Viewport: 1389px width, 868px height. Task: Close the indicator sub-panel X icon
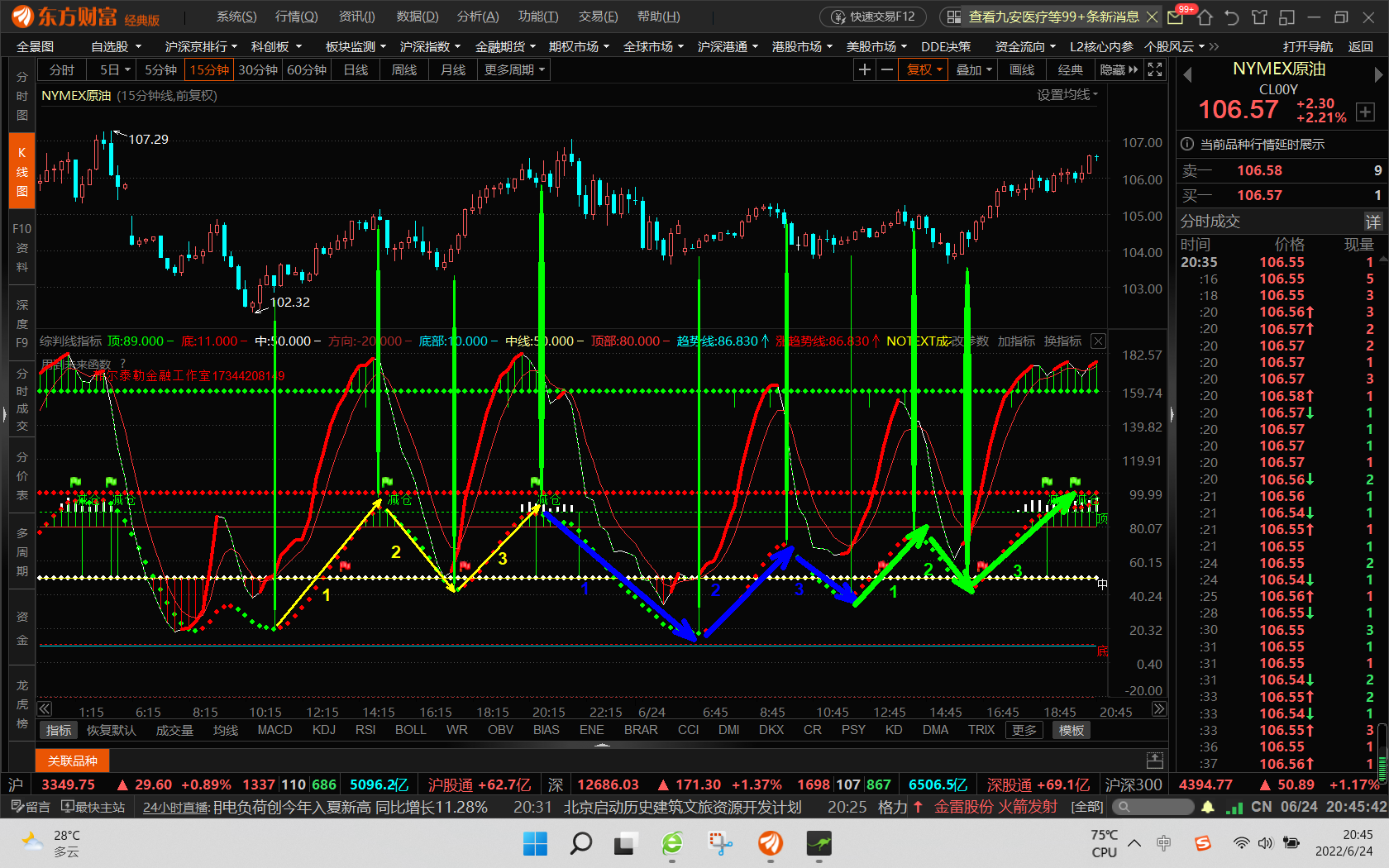[x=1098, y=341]
